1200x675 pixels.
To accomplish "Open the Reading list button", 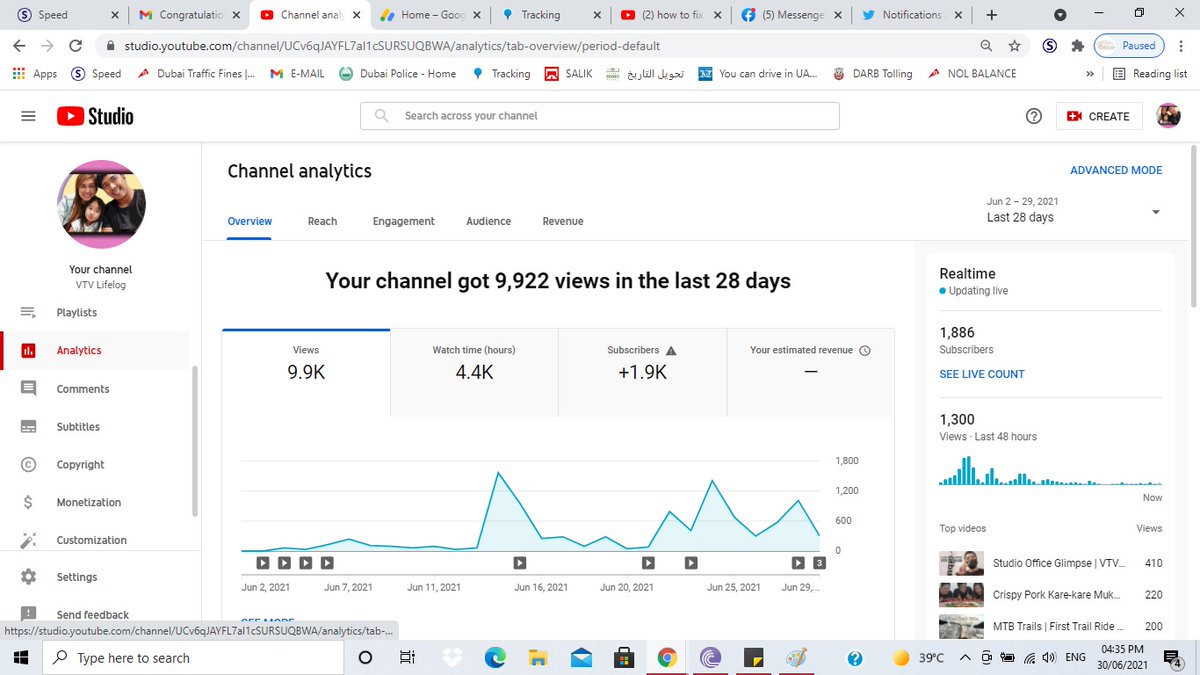I will [x=1150, y=74].
